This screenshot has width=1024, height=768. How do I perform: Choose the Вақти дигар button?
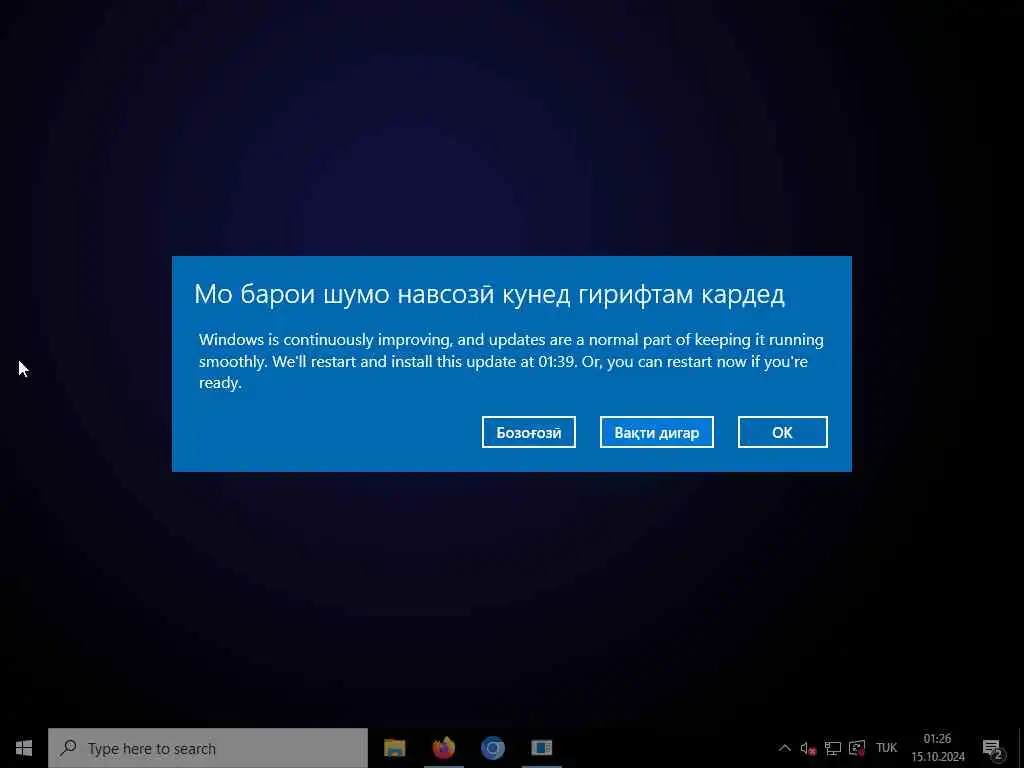click(656, 432)
